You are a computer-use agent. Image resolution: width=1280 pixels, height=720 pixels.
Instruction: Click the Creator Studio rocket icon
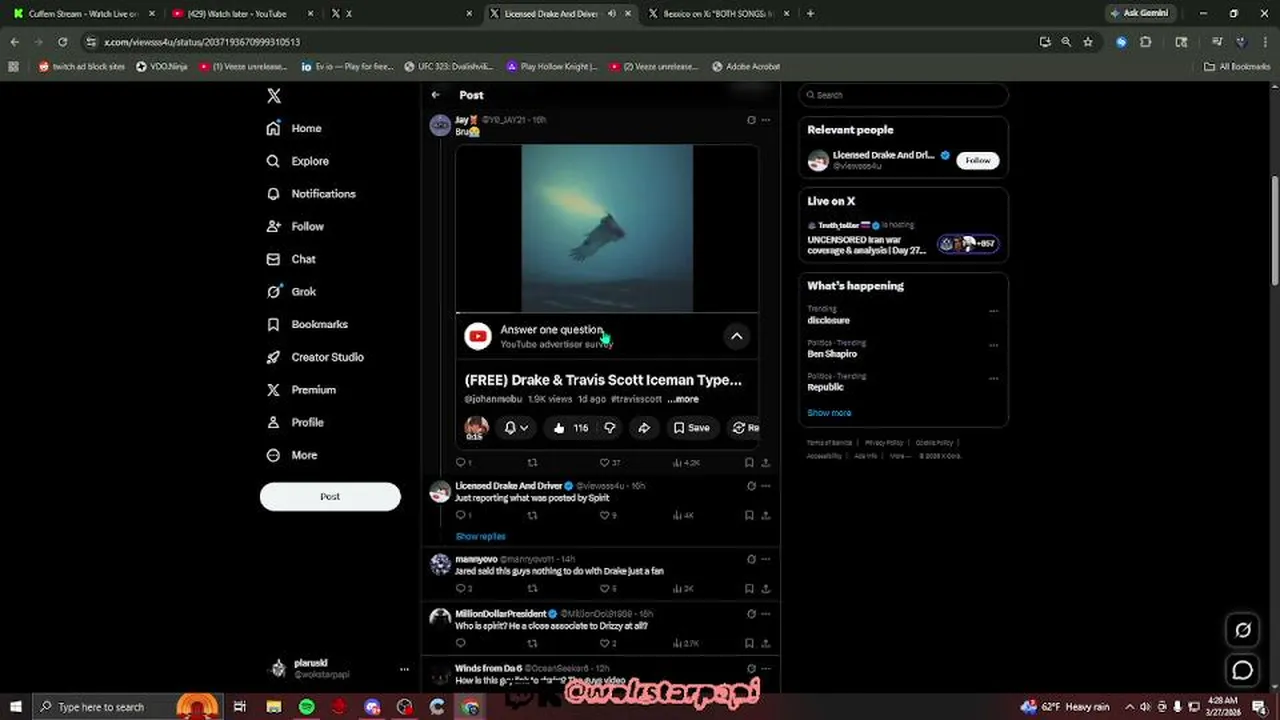click(x=273, y=357)
